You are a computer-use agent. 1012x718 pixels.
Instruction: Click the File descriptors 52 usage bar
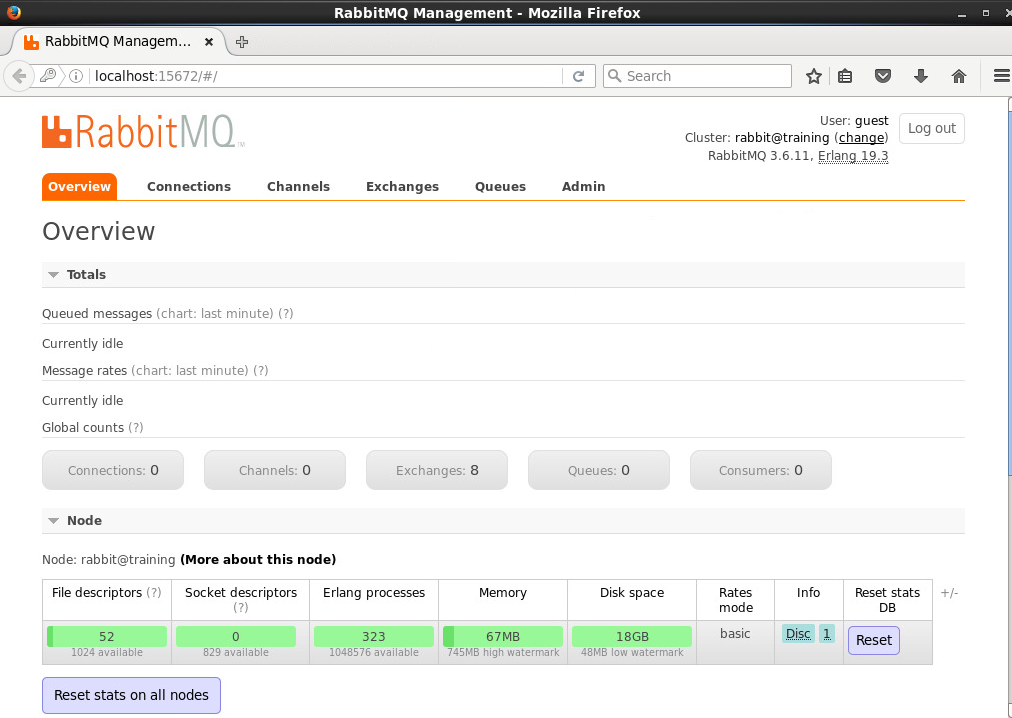pos(107,637)
